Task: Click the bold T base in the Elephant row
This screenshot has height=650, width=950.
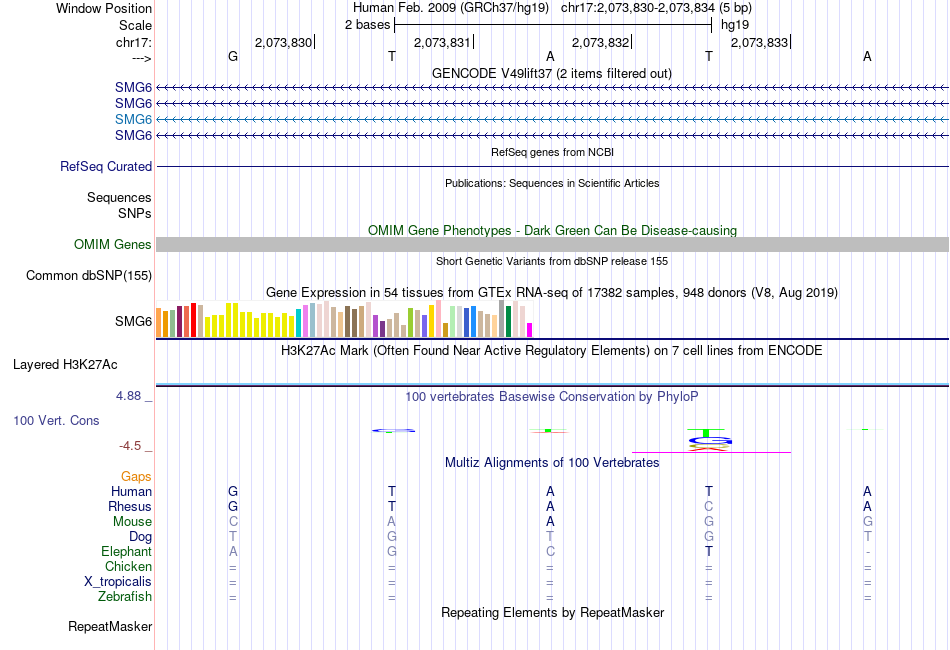Action: (x=708, y=552)
